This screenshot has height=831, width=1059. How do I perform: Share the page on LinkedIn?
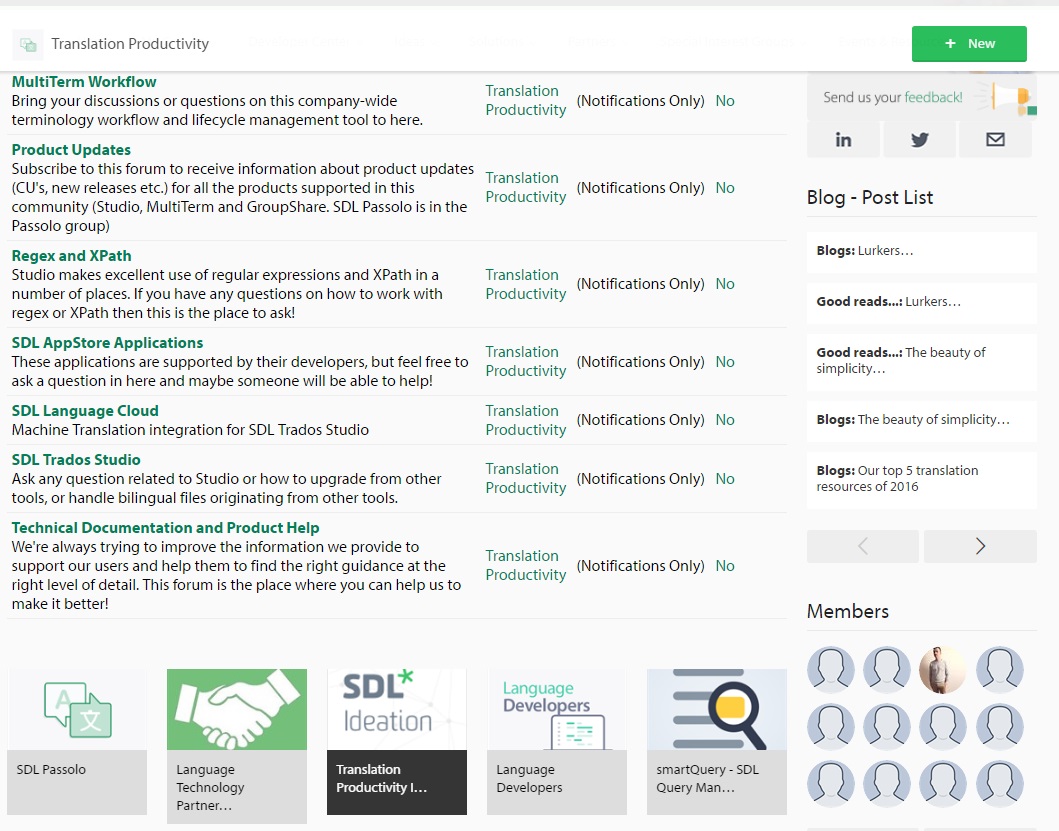844,140
